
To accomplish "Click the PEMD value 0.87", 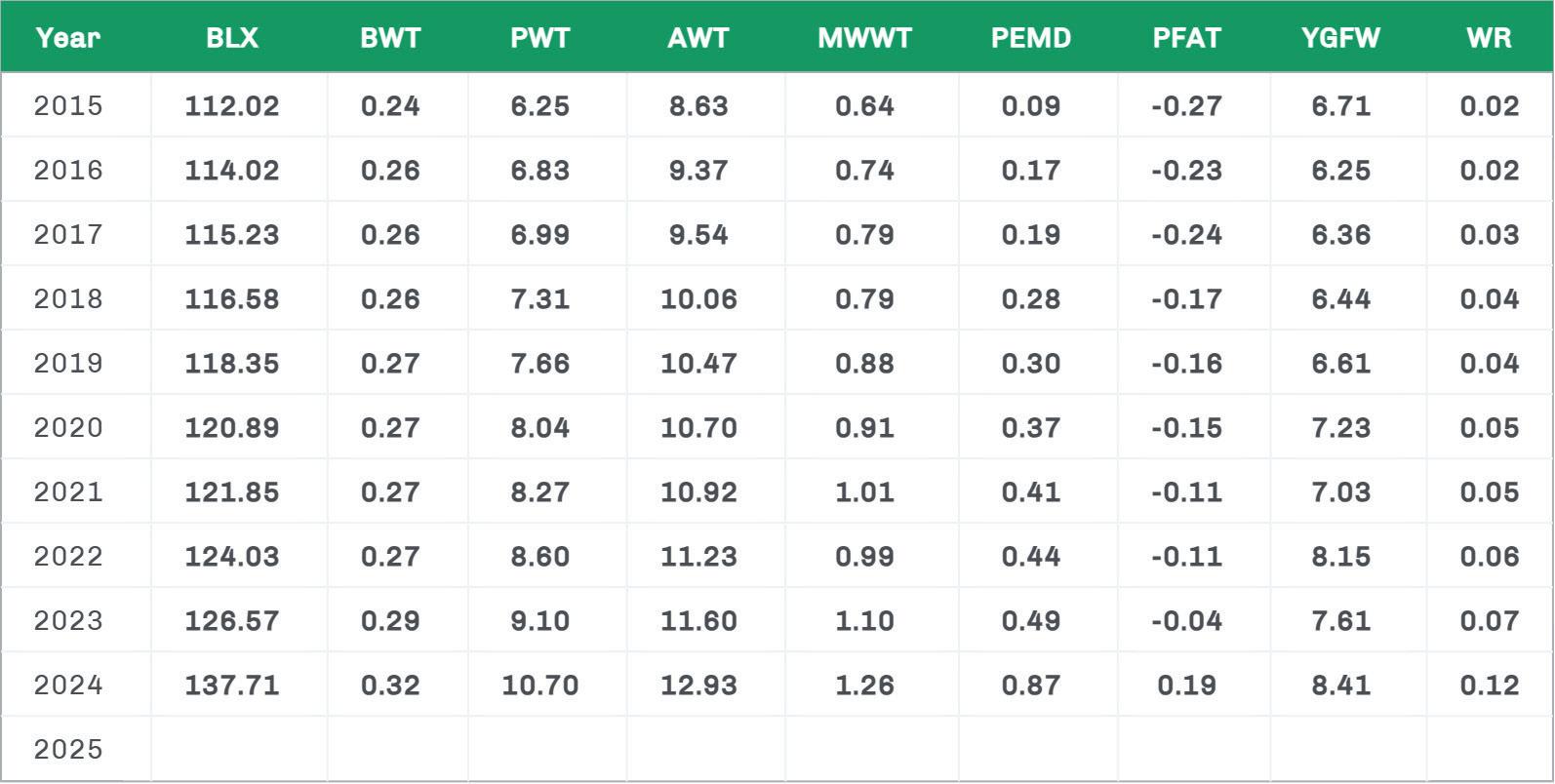I will (1030, 685).
